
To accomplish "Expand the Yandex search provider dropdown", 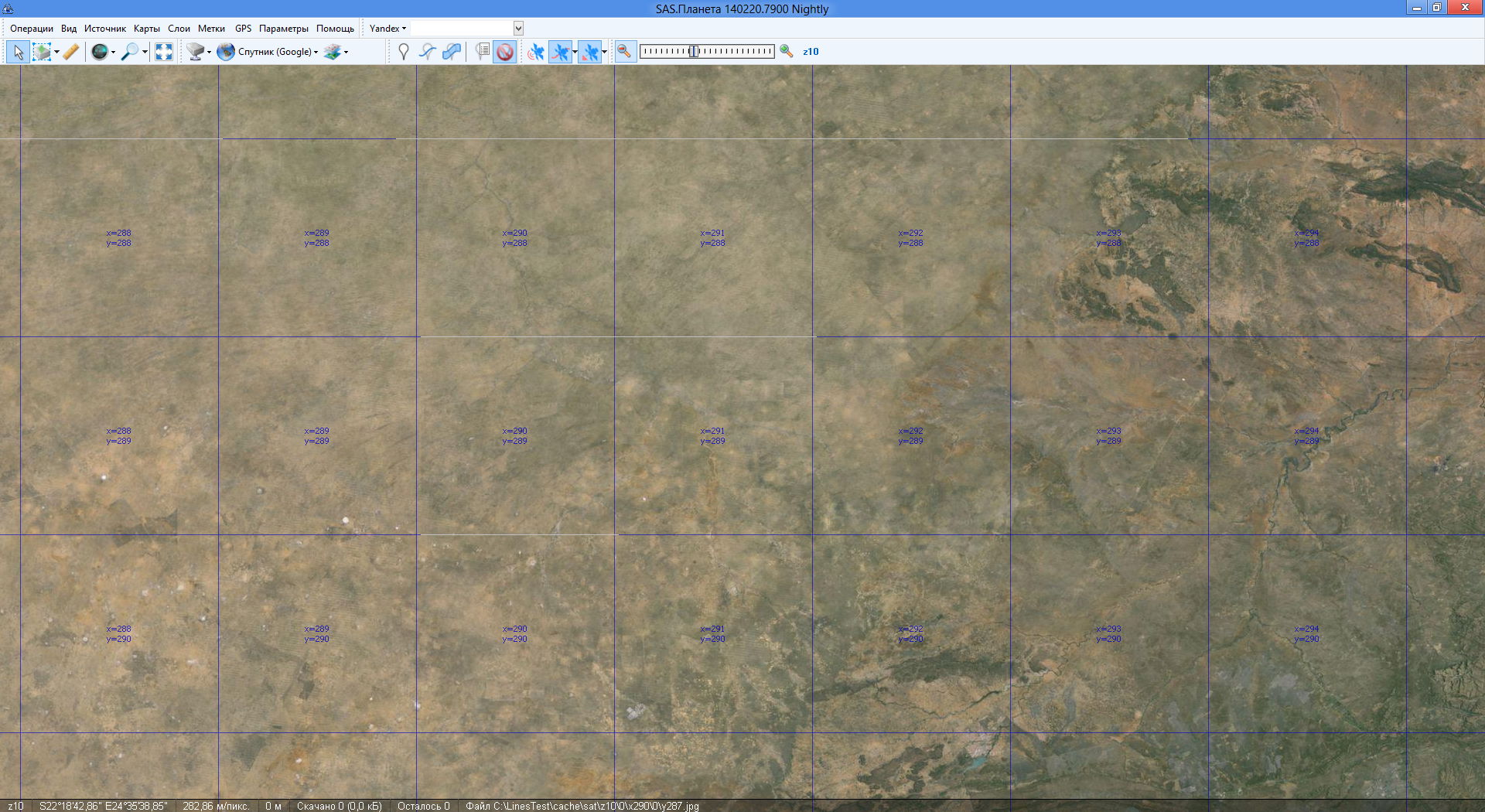I will tap(387, 29).
